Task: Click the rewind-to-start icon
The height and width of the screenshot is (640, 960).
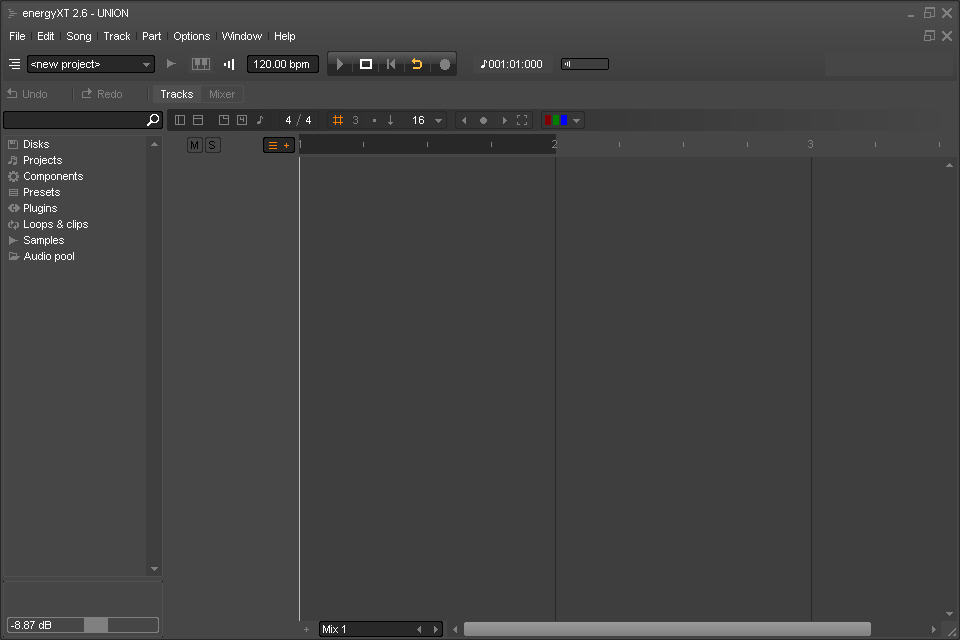Action: click(391, 64)
